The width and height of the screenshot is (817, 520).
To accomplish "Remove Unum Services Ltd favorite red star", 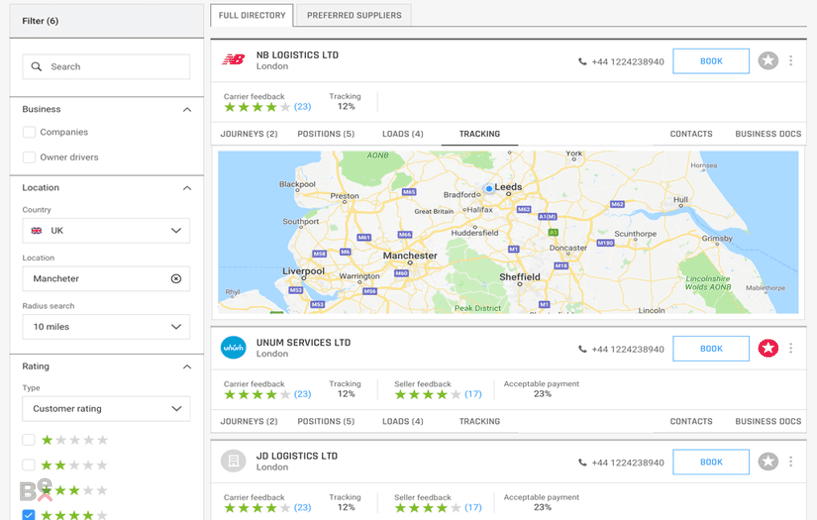I will pyautogui.click(x=768, y=348).
